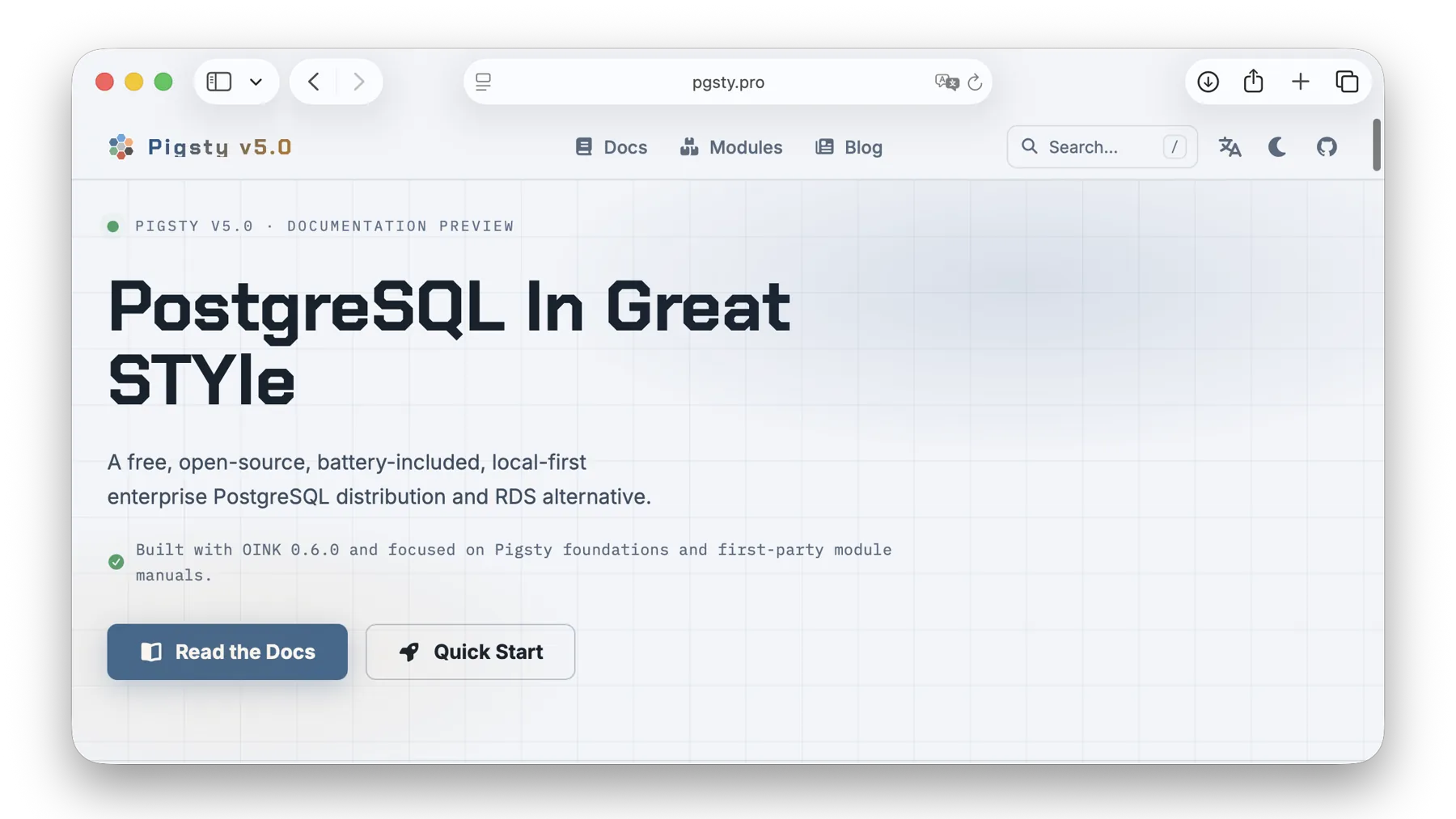Toggle the Safari sidebar
Viewport: 1456px width, 819px height.
[x=219, y=82]
